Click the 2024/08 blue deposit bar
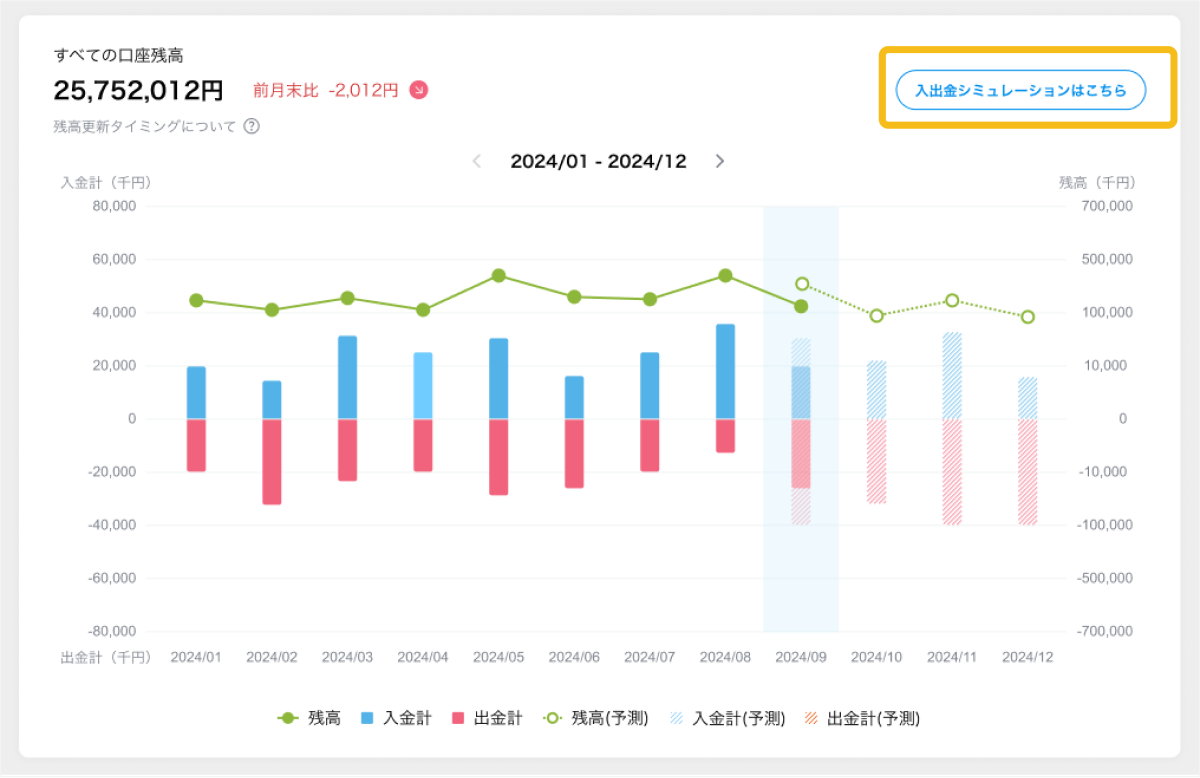1200x778 pixels. [725, 371]
